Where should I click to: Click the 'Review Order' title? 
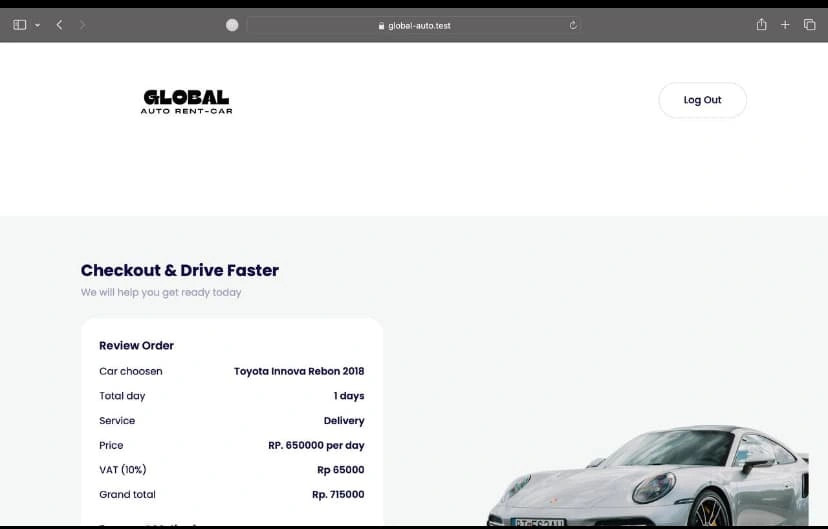click(x=136, y=345)
